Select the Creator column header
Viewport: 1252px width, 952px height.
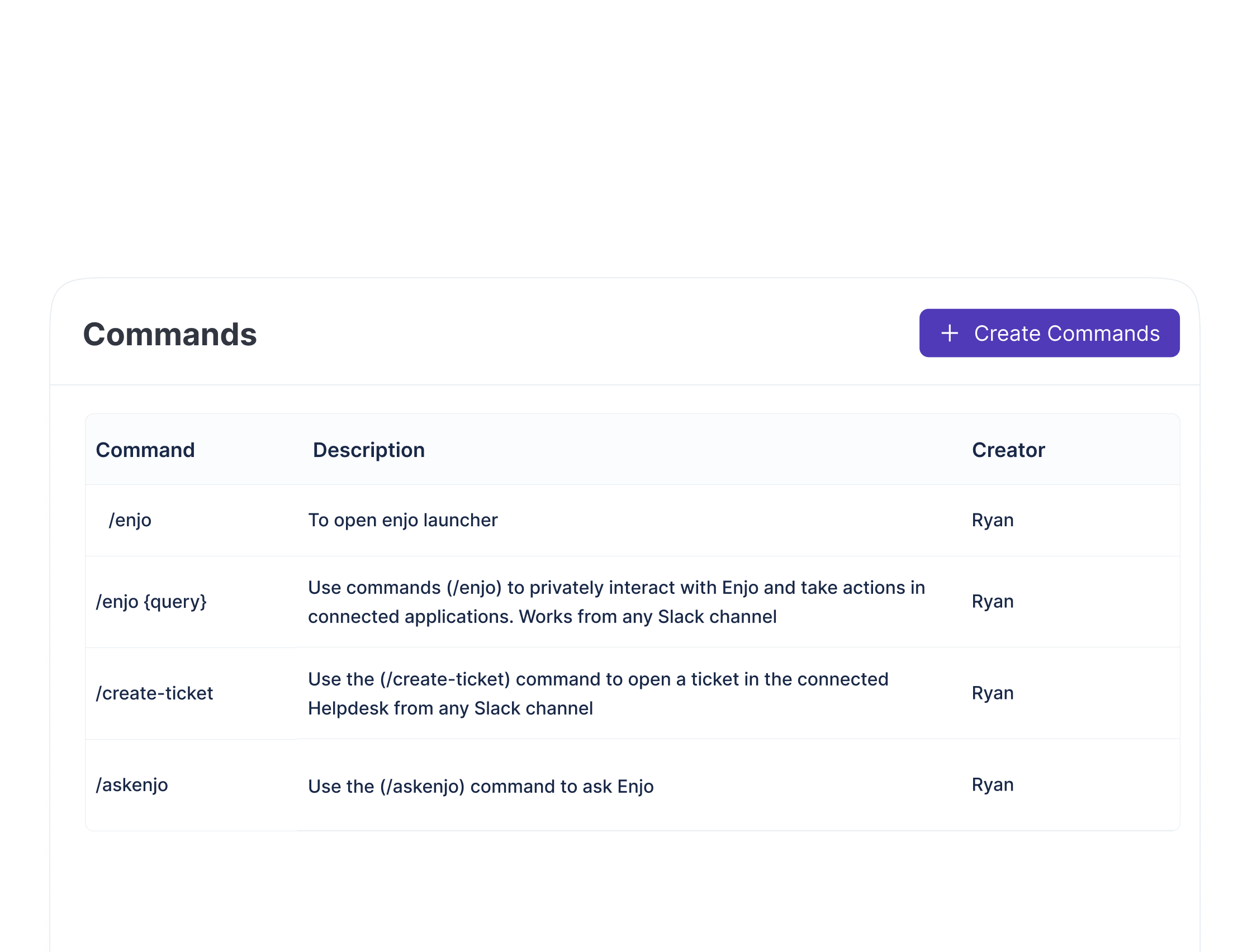pos(1008,450)
